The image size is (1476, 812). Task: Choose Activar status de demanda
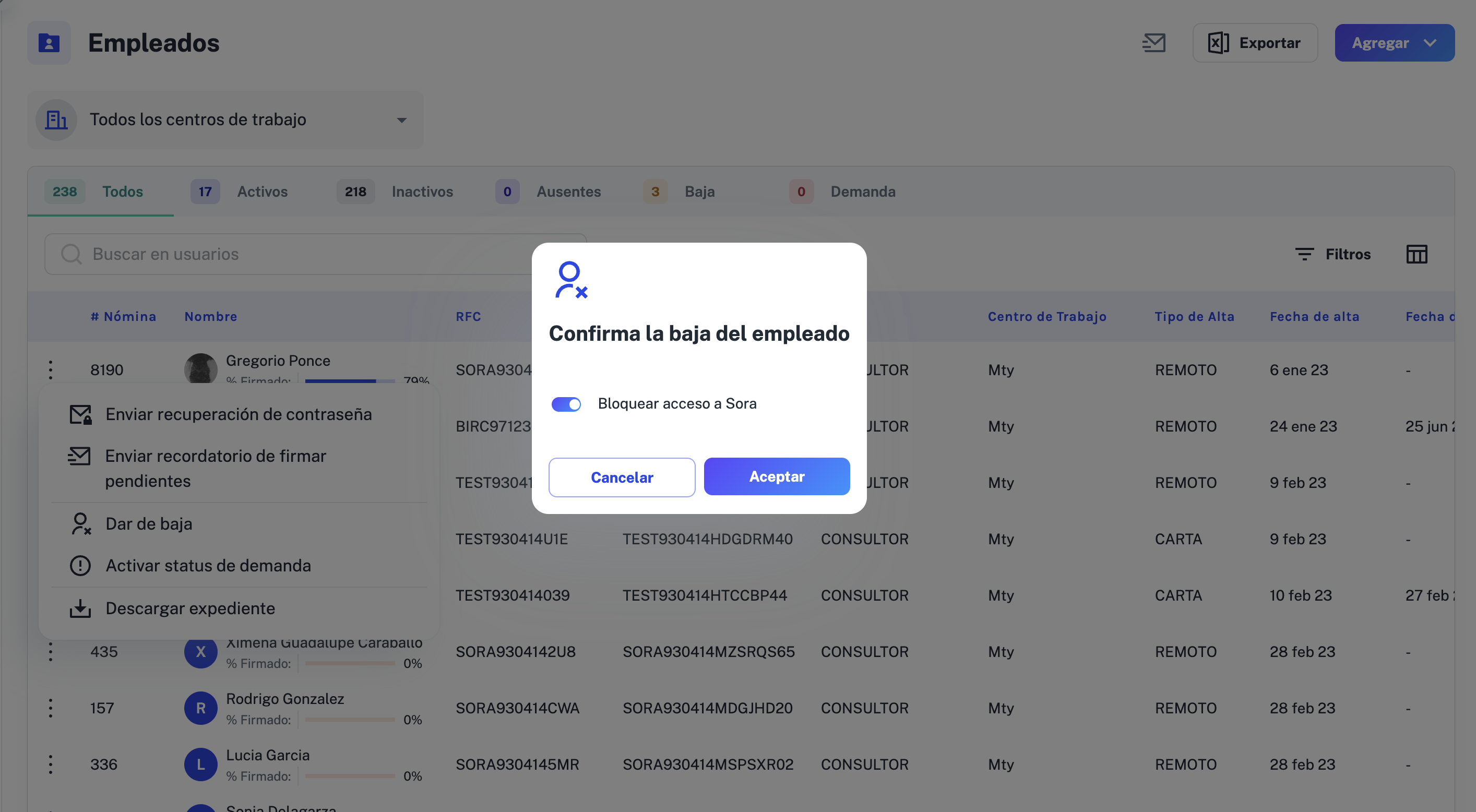[239, 566]
